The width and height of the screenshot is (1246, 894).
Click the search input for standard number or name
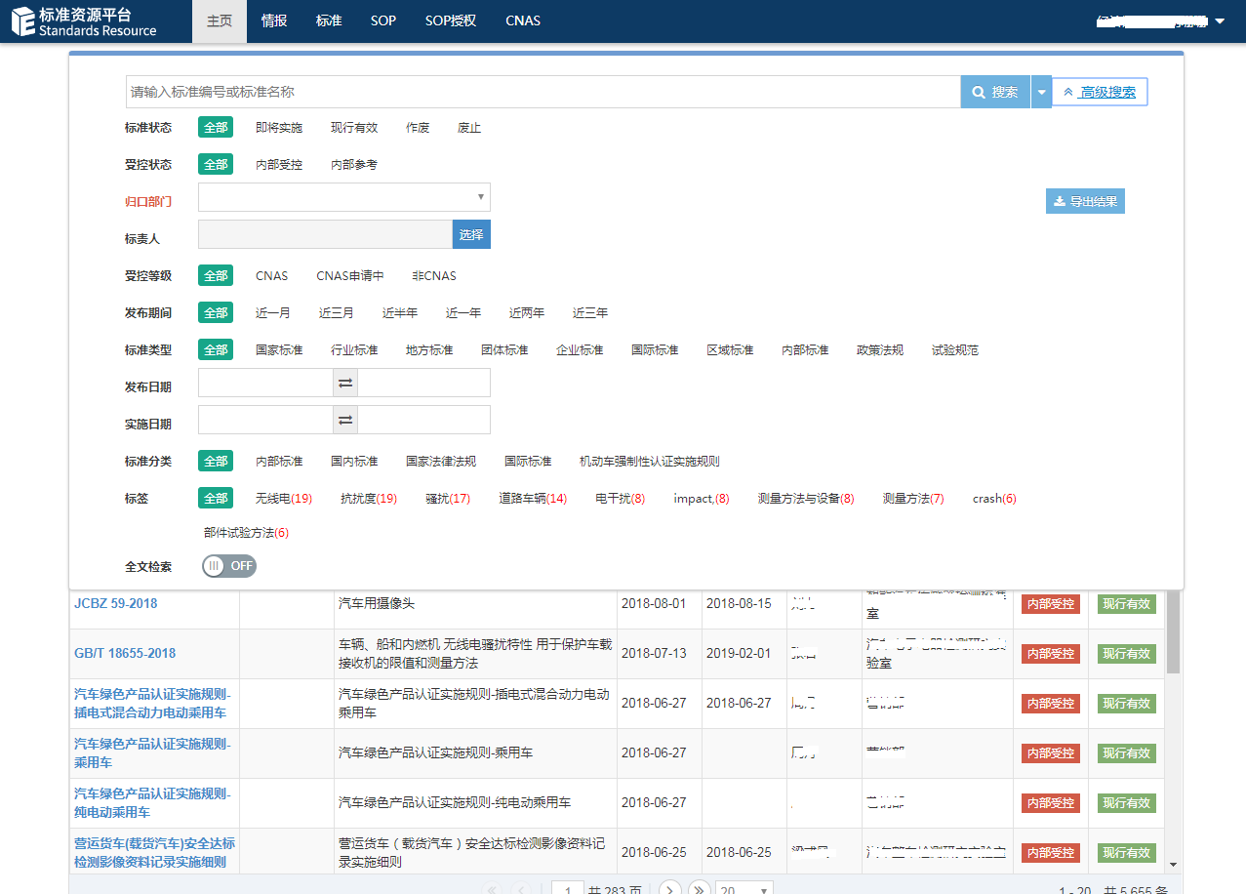(x=543, y=92)
